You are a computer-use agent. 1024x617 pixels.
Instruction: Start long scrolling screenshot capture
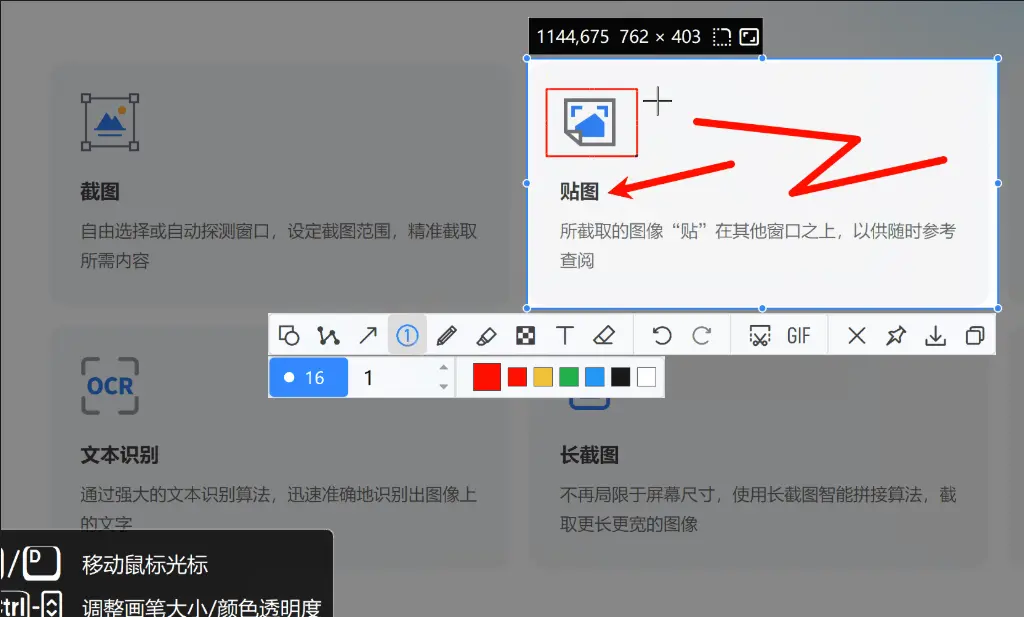(x=759, y=335)
